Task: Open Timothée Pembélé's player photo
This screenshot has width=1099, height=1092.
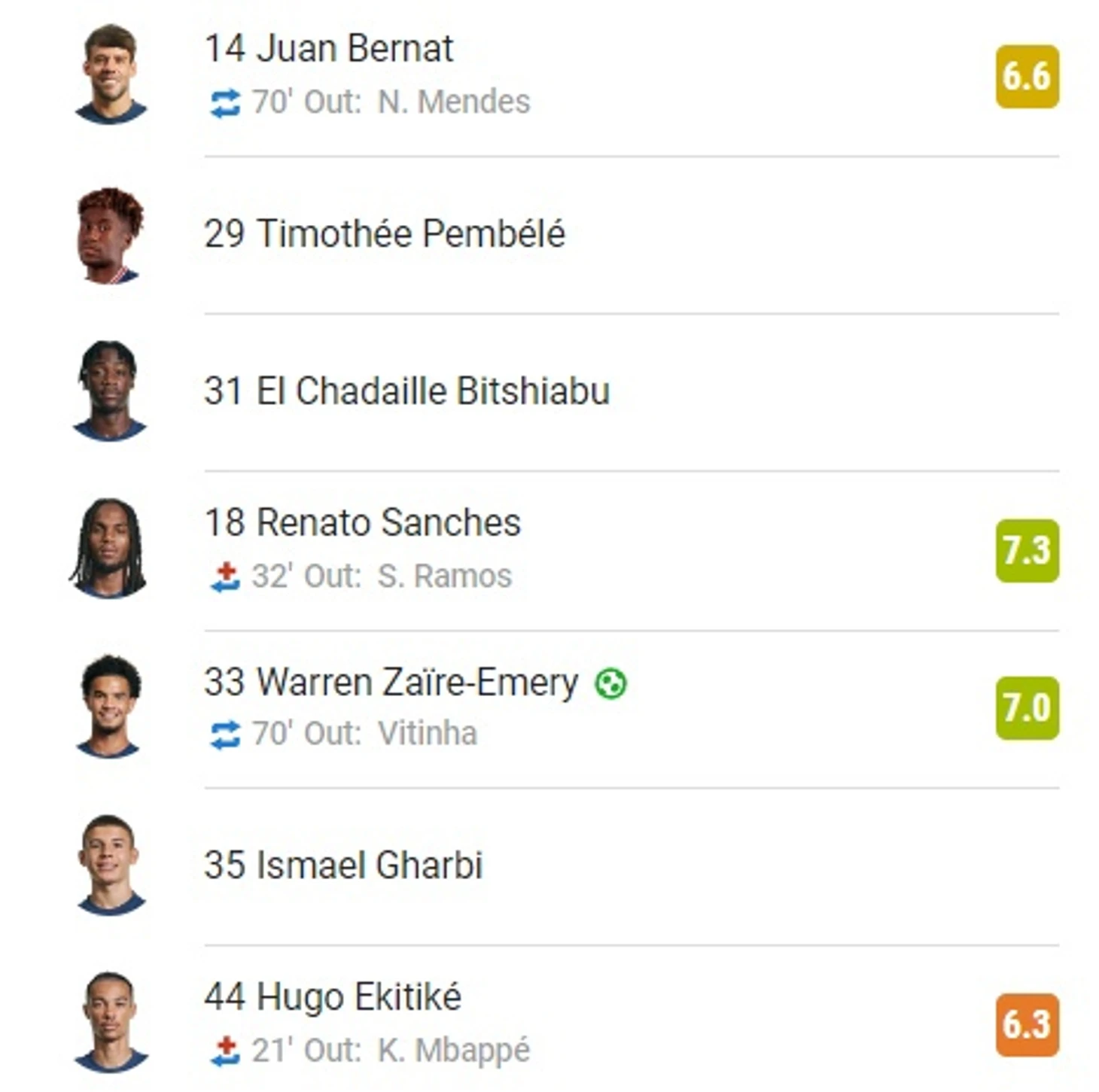Action: 110,236
